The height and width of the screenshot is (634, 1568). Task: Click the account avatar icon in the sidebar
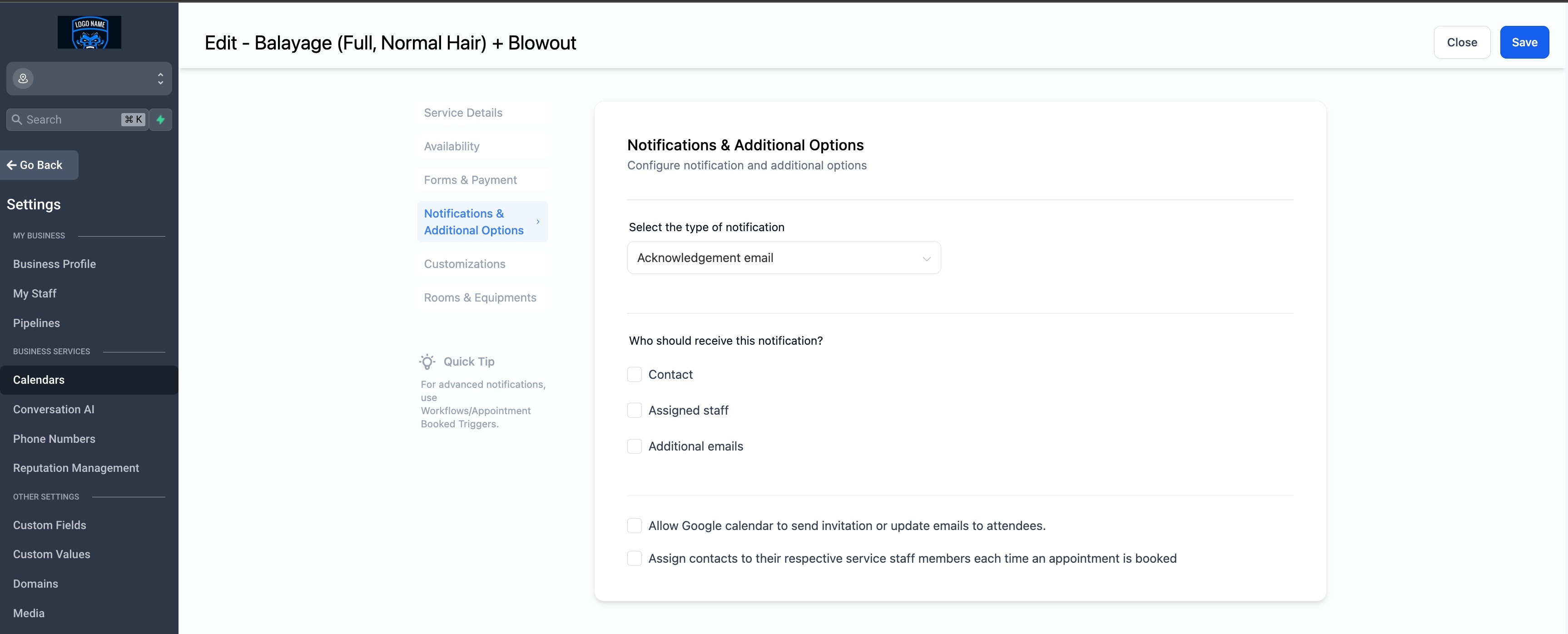[23, 79]
